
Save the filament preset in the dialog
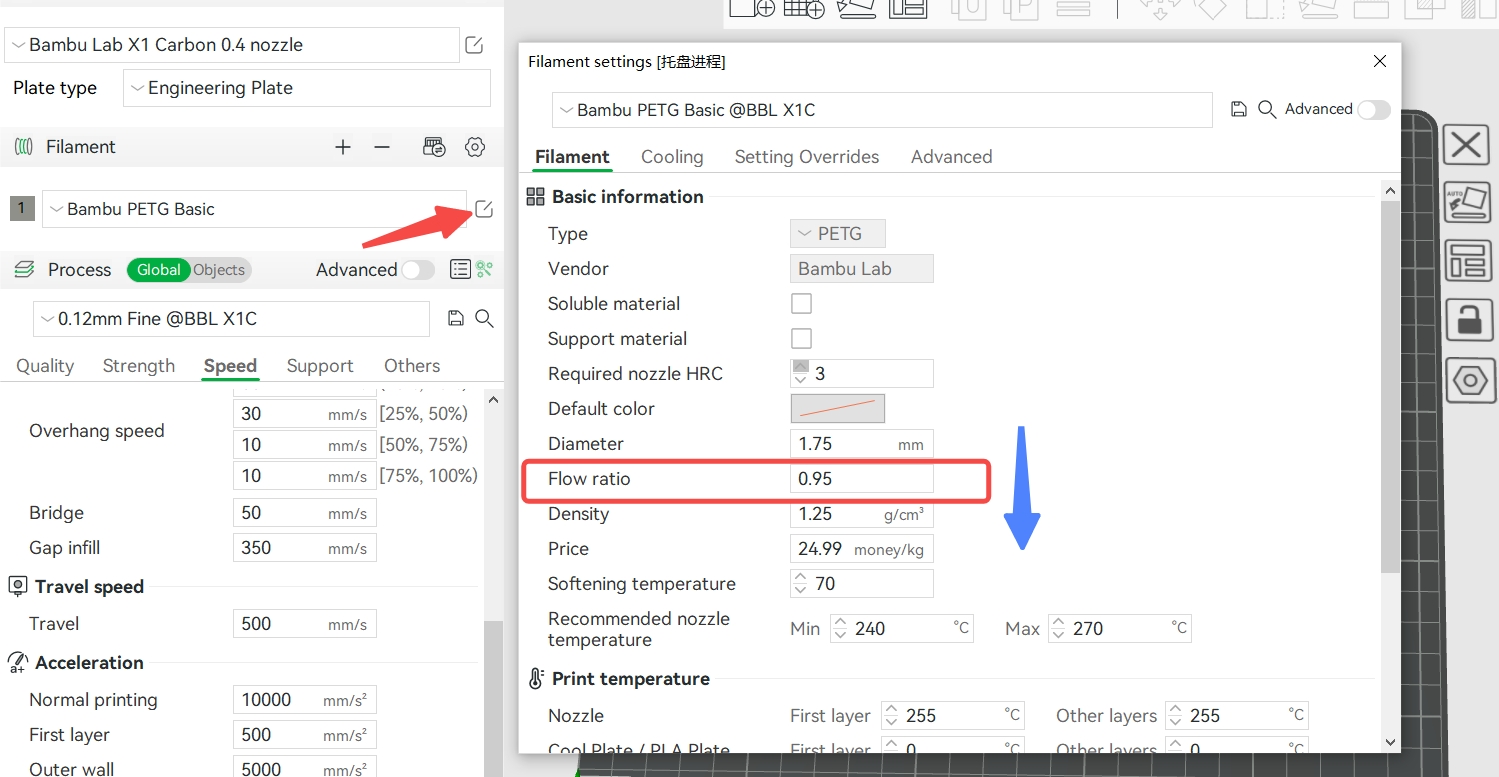pos(1239,109)
